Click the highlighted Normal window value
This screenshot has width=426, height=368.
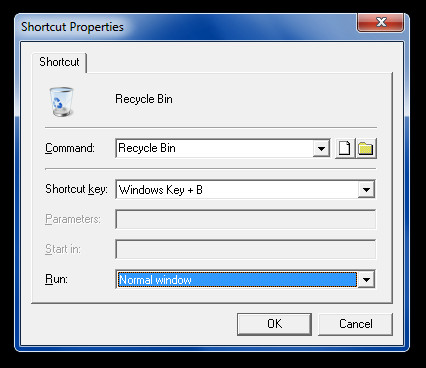coord(237,280)
